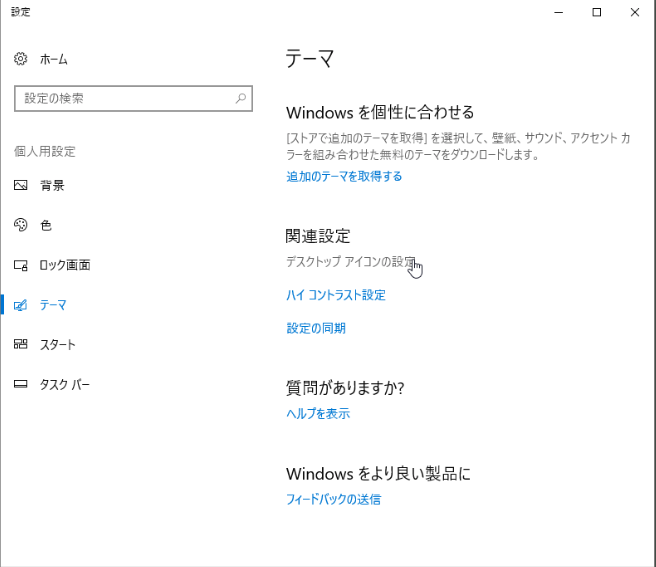This screenshot has height=567, width=656.
Task: Click the 質問がありますか? heading
Action: [x=345, y=387]
